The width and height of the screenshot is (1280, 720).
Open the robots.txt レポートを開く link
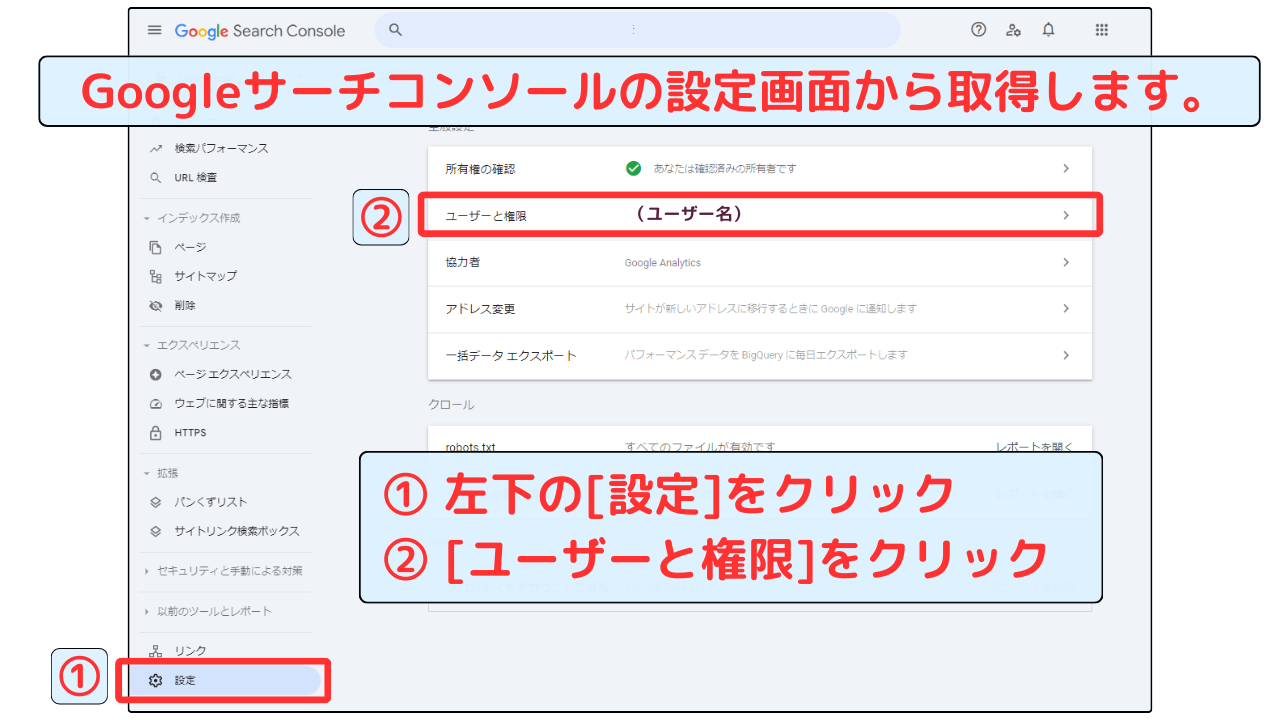(x=1034, y=446)
